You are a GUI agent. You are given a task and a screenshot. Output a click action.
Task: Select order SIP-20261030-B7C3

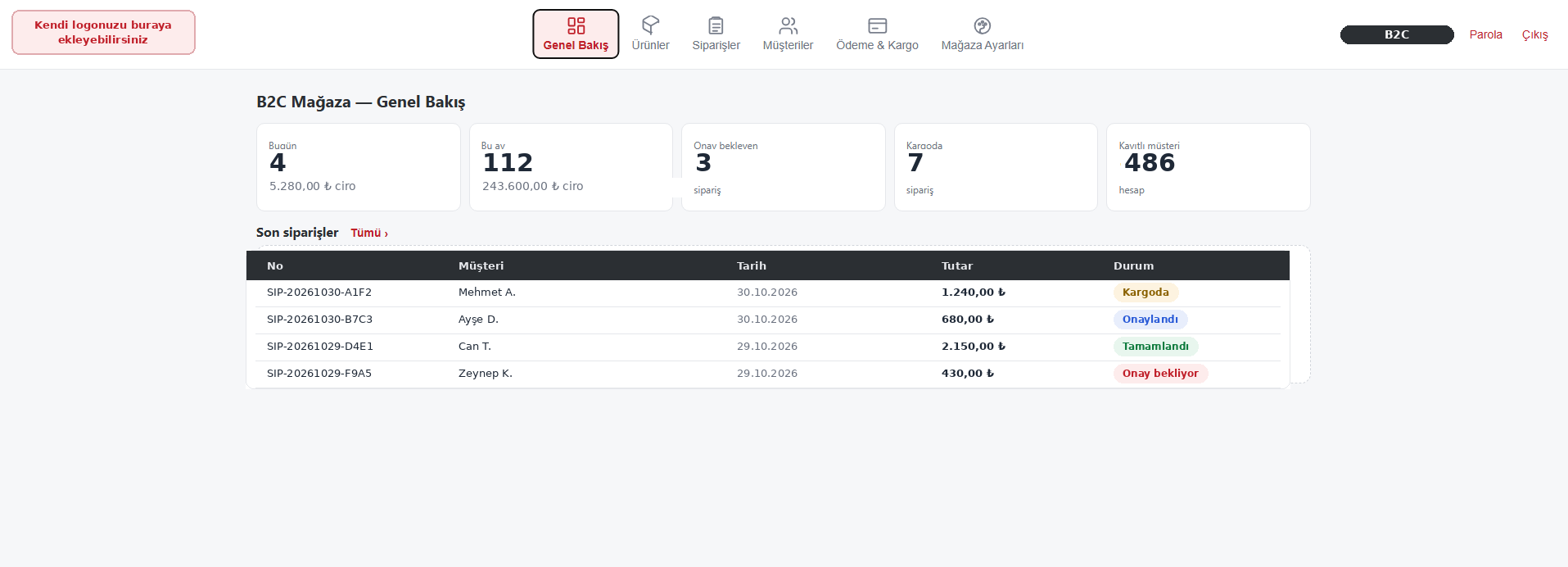pyautogui.click(x=319, y=320)
